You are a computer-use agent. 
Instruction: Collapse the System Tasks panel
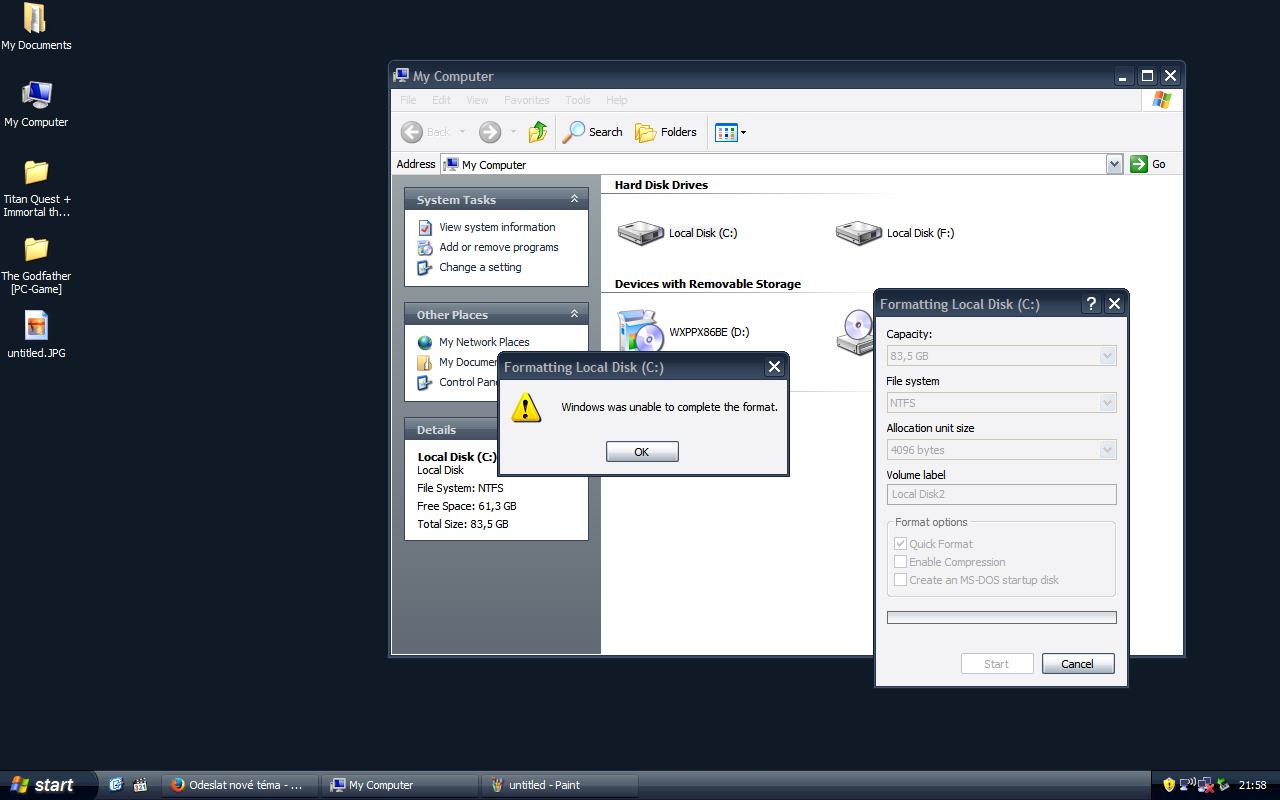pyautogui.click(x=574, y=199)
